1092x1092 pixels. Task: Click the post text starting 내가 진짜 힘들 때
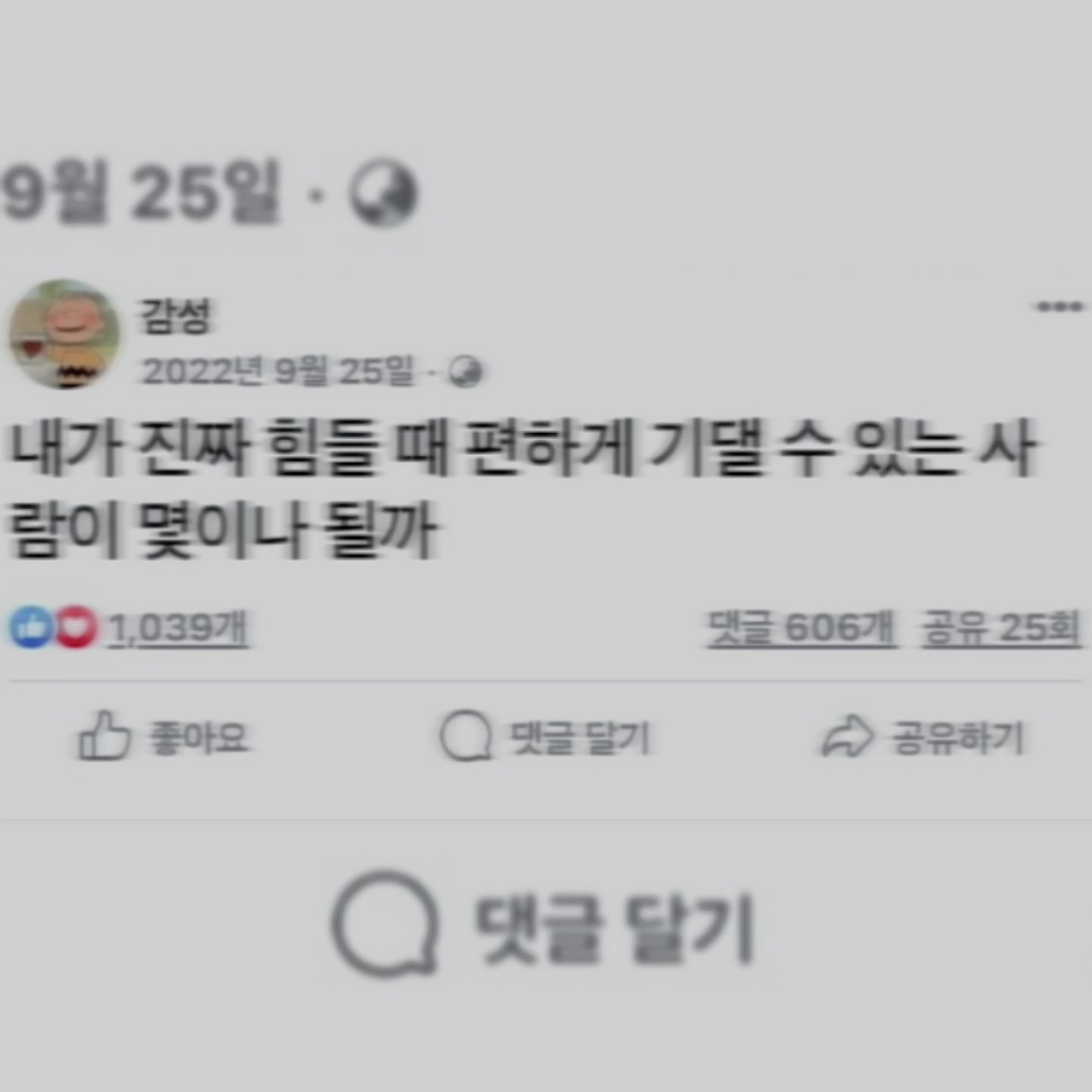tap(522, 489)
